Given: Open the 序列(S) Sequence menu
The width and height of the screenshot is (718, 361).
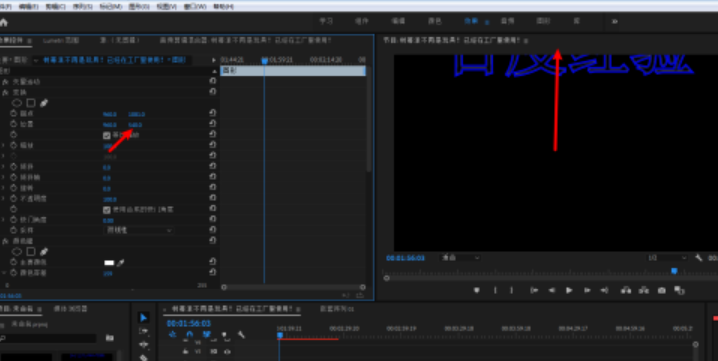Looking at the screenshot, I should click(82, 7).
